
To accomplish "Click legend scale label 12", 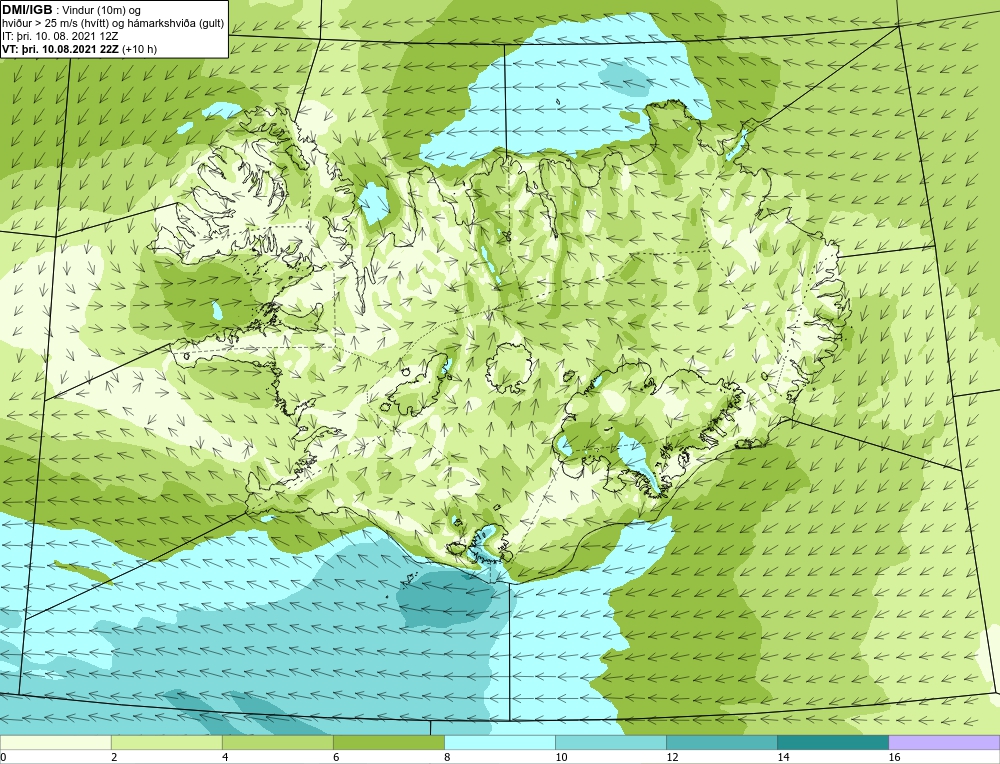I will click(x=672, y=758).
